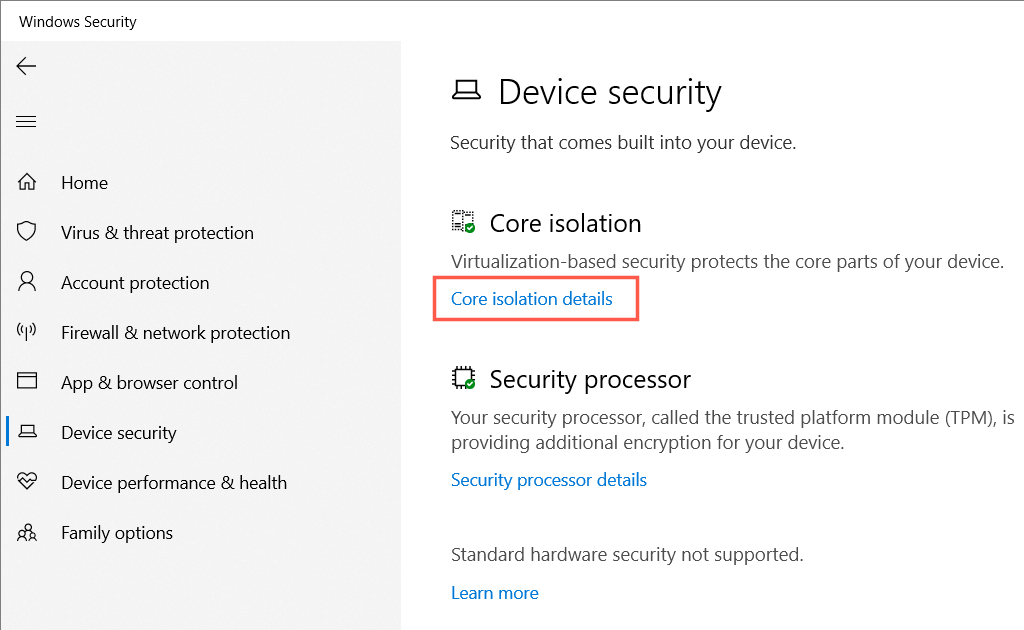Click the Device security heading laptop icon
The height and width of the screenshot is (630, 1024).
pyautogui.click(x=466, y=91)
